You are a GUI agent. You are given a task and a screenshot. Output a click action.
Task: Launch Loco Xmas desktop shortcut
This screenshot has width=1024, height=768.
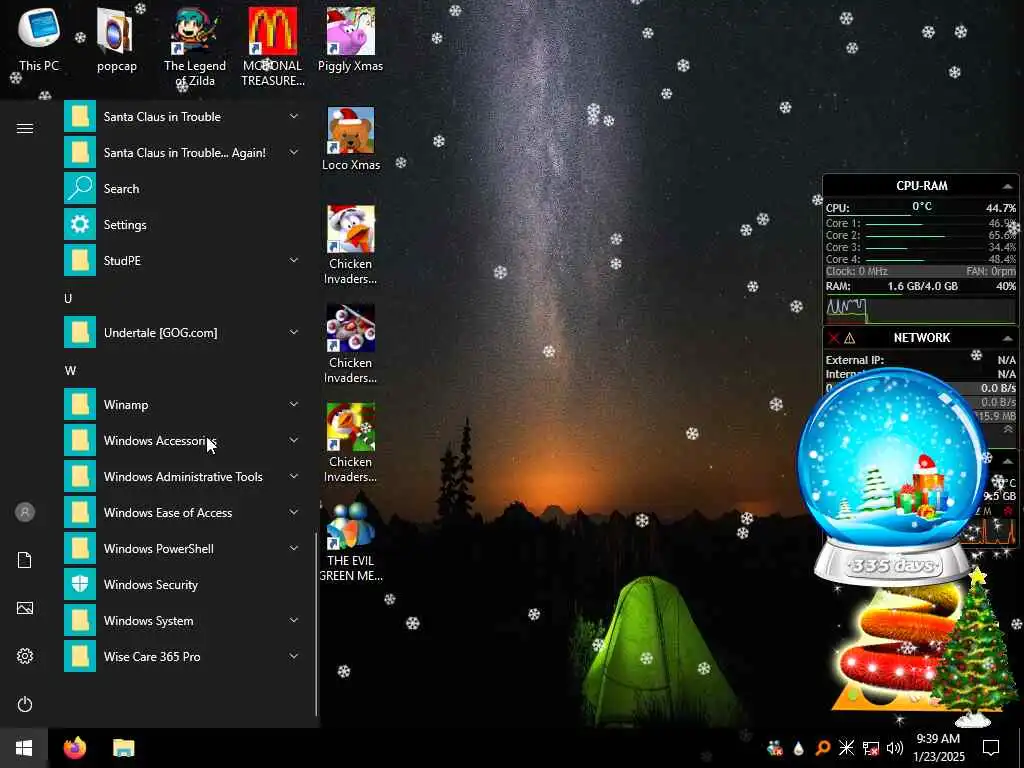click(351, 139)
